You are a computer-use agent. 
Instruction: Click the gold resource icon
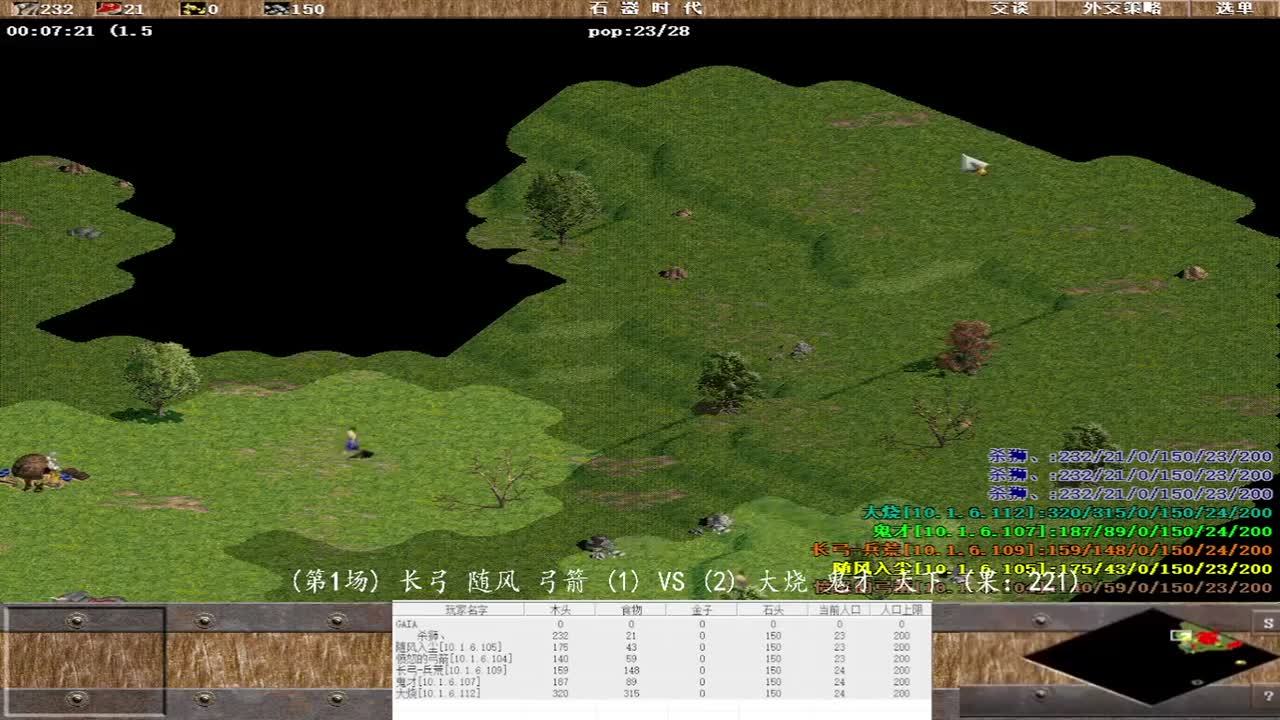[x=192, y=9]
